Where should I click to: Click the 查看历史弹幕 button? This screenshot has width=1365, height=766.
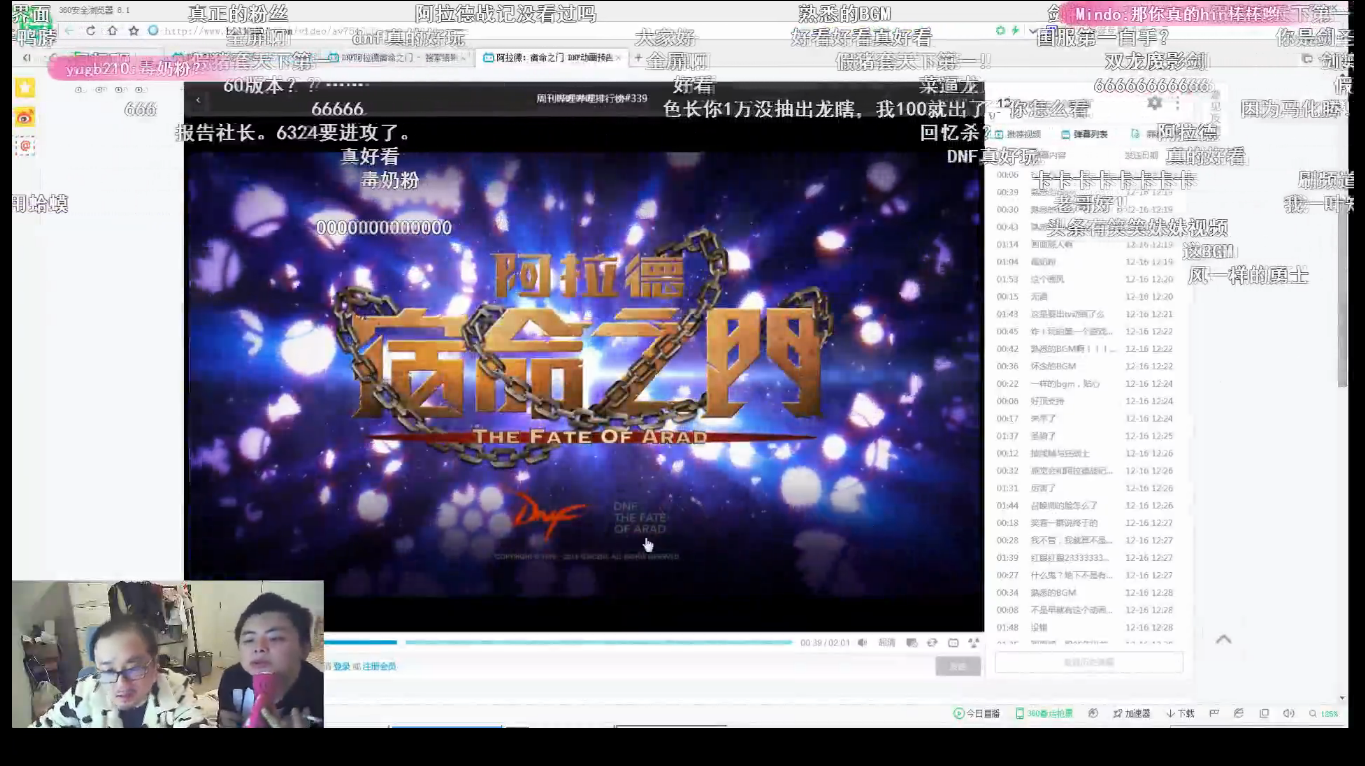(x=1089, y=662)
